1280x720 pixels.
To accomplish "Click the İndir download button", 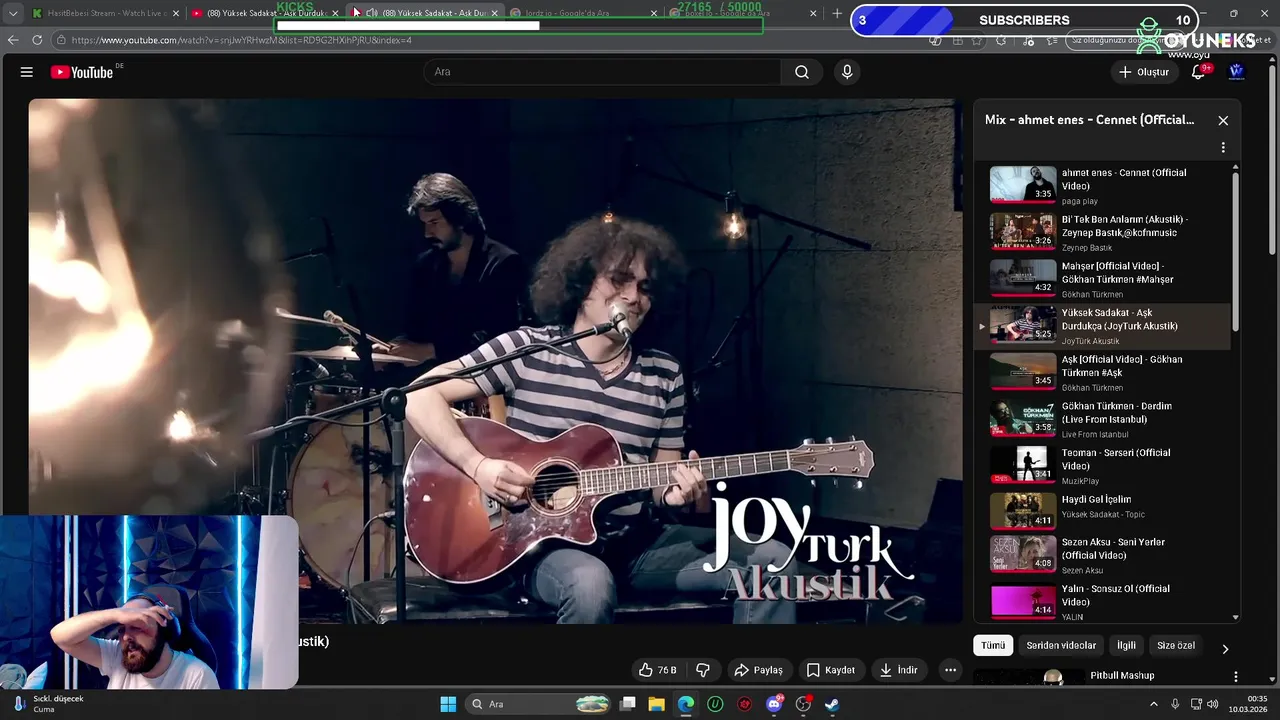I will point(898,670).
